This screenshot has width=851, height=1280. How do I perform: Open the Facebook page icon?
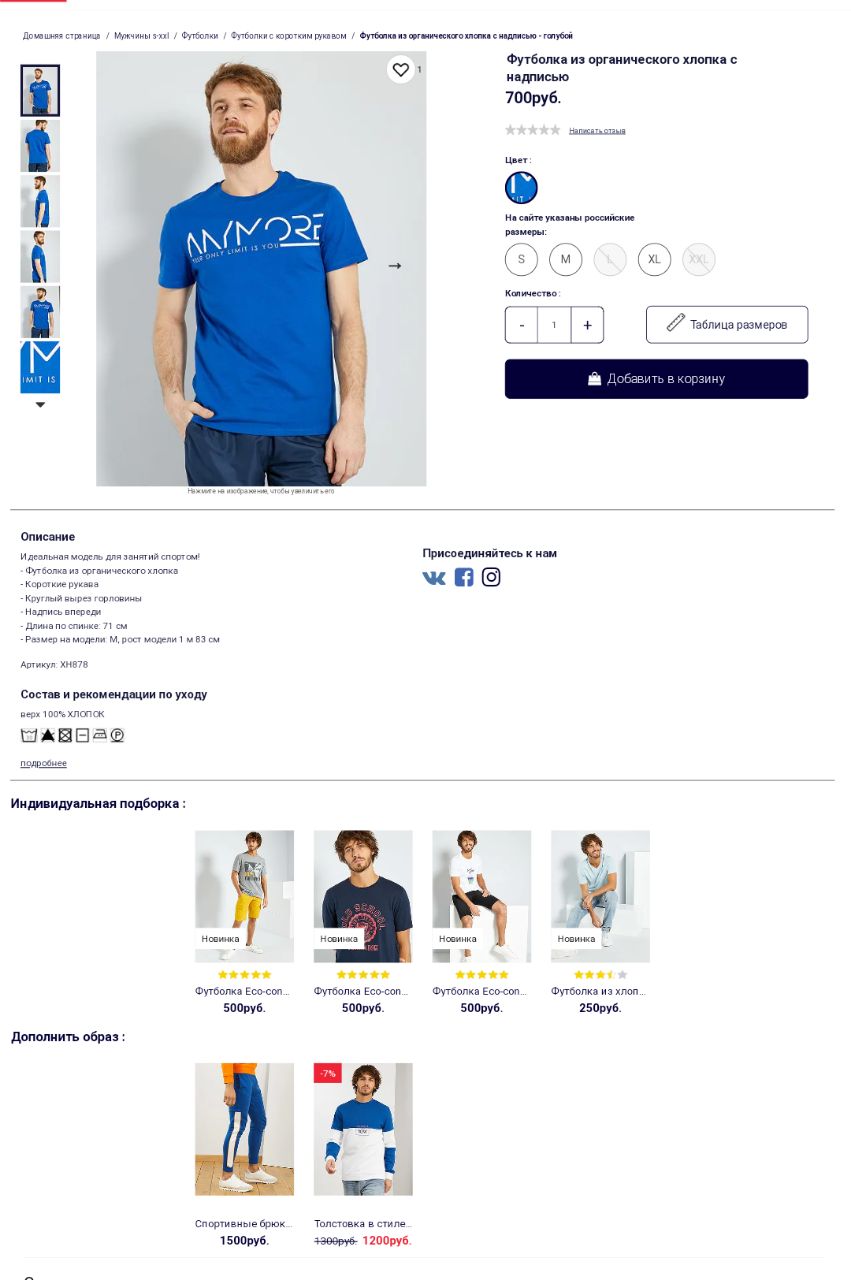point(464,577)
